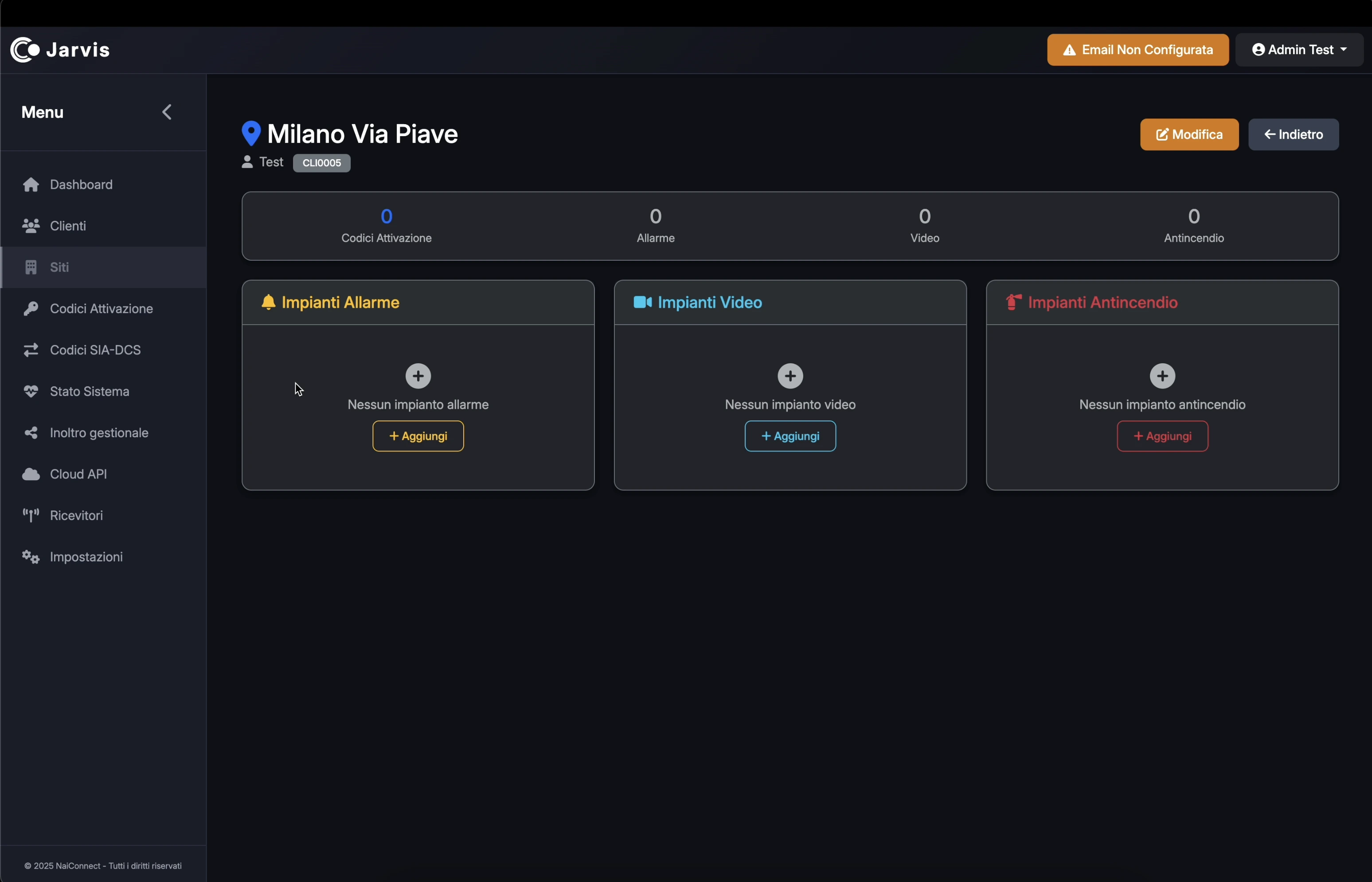Click the Jarvis logo icon
Screen dimensions: 1372x882
point(25,50)
